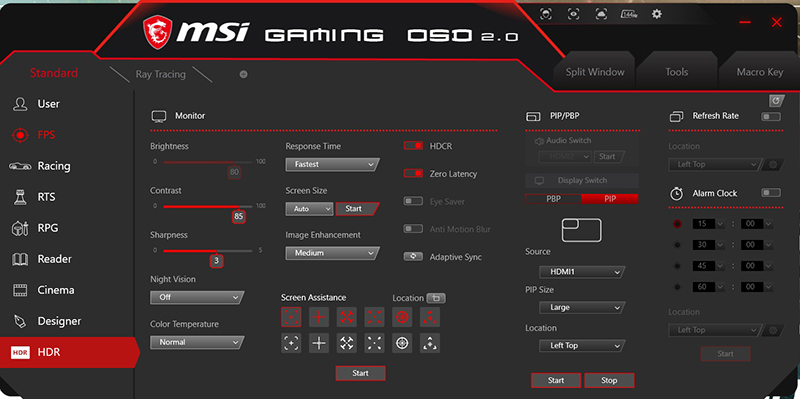
Task: Click Start next to Audio Switch
Action: coord(609,157)
